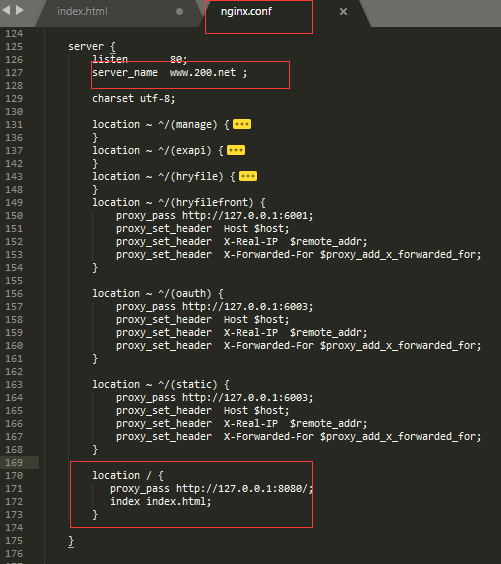The width and height of the screenshot is (501, 564).
Task: Close the nginx.conf tab
Action: [343, 12]
